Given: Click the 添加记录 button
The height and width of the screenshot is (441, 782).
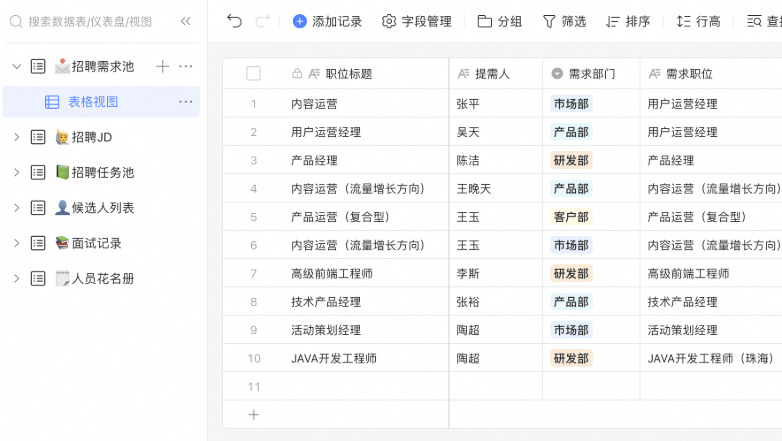Looking at the screenshot, I should coord(327,21).
